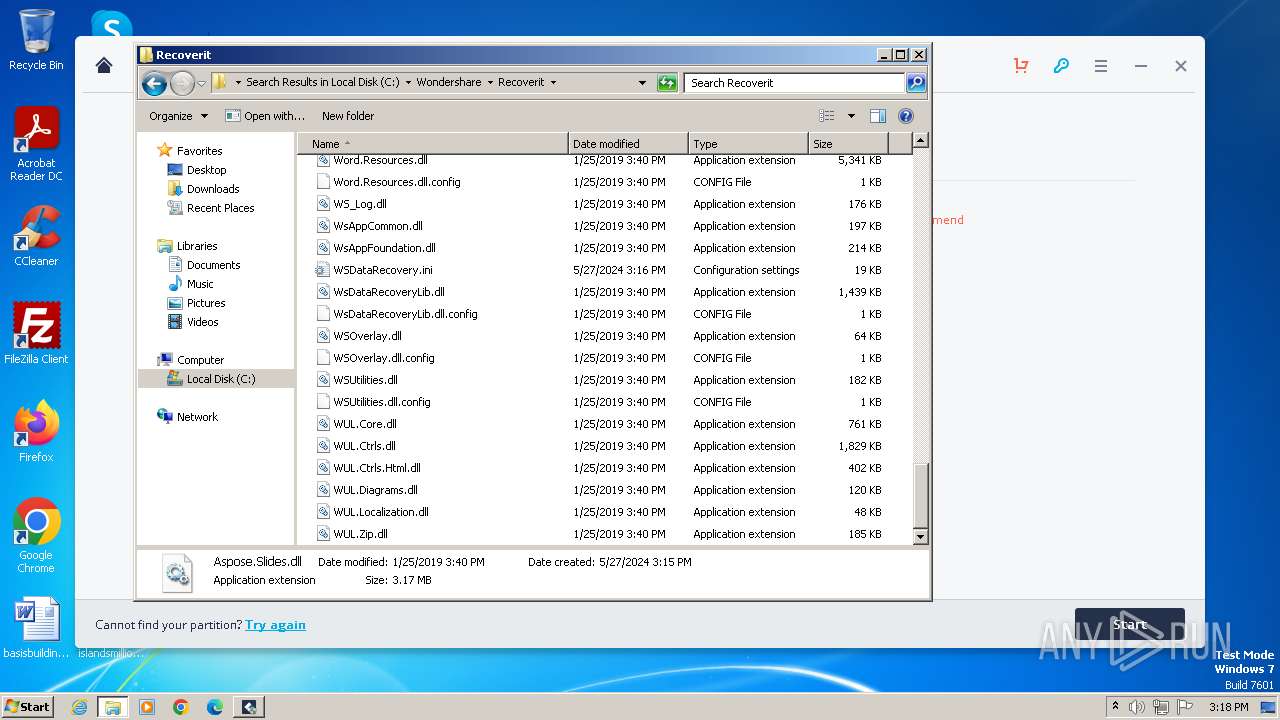Open recent pages dropdown arrow
1280x720 pixels.
(x=201, y=83)
